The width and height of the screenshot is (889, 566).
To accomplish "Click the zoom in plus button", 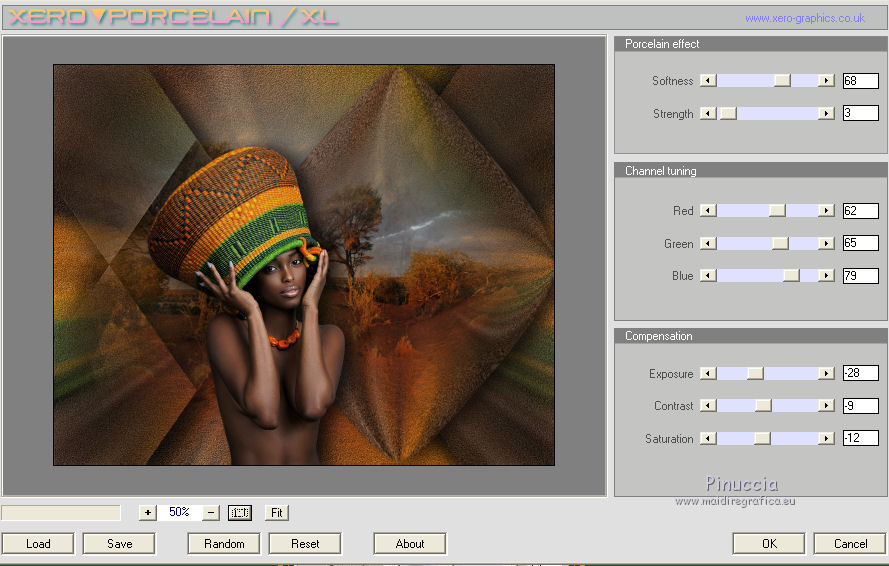I will click(148, 513).
